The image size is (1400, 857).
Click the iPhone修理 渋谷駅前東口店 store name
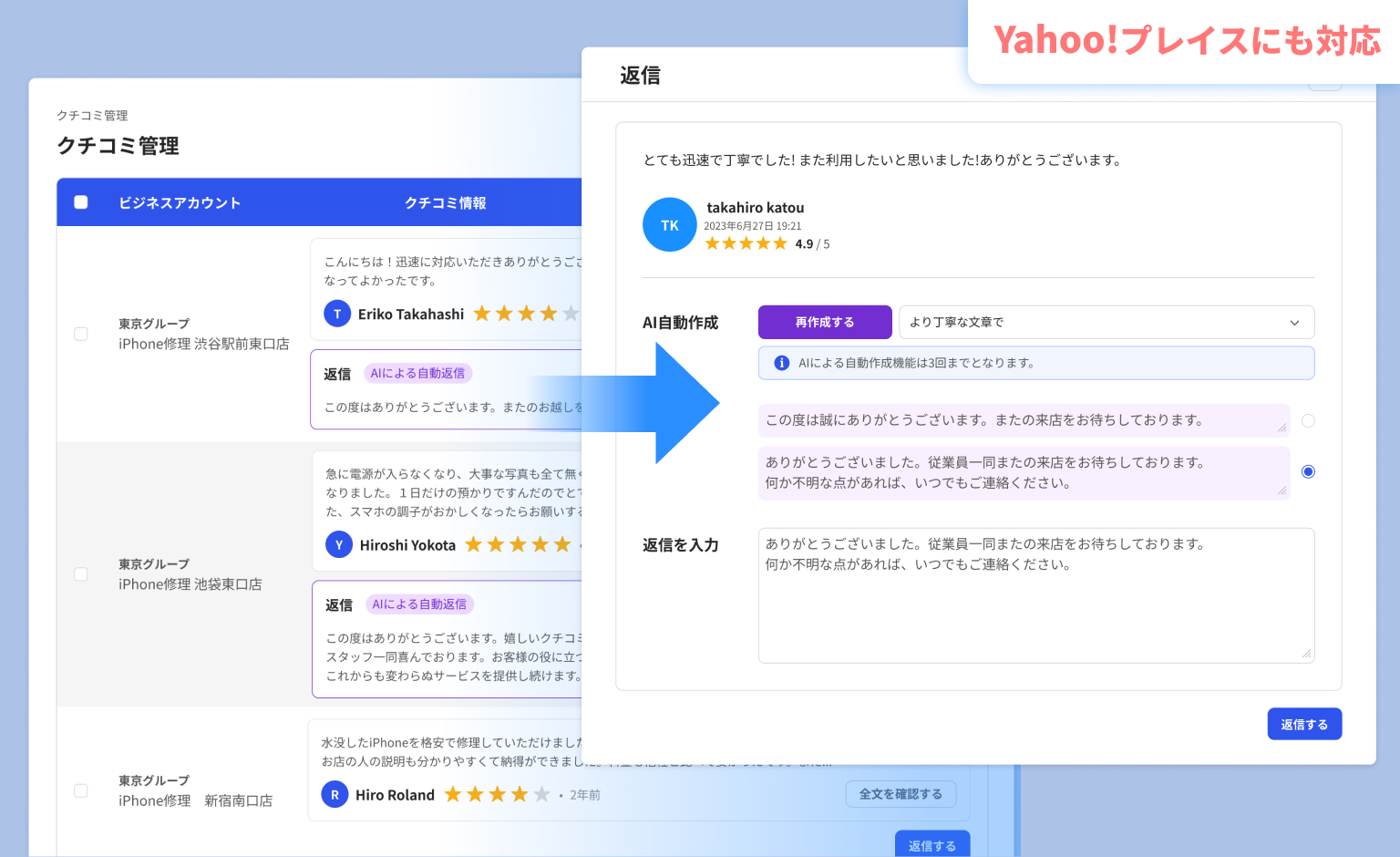click(203, 344)
